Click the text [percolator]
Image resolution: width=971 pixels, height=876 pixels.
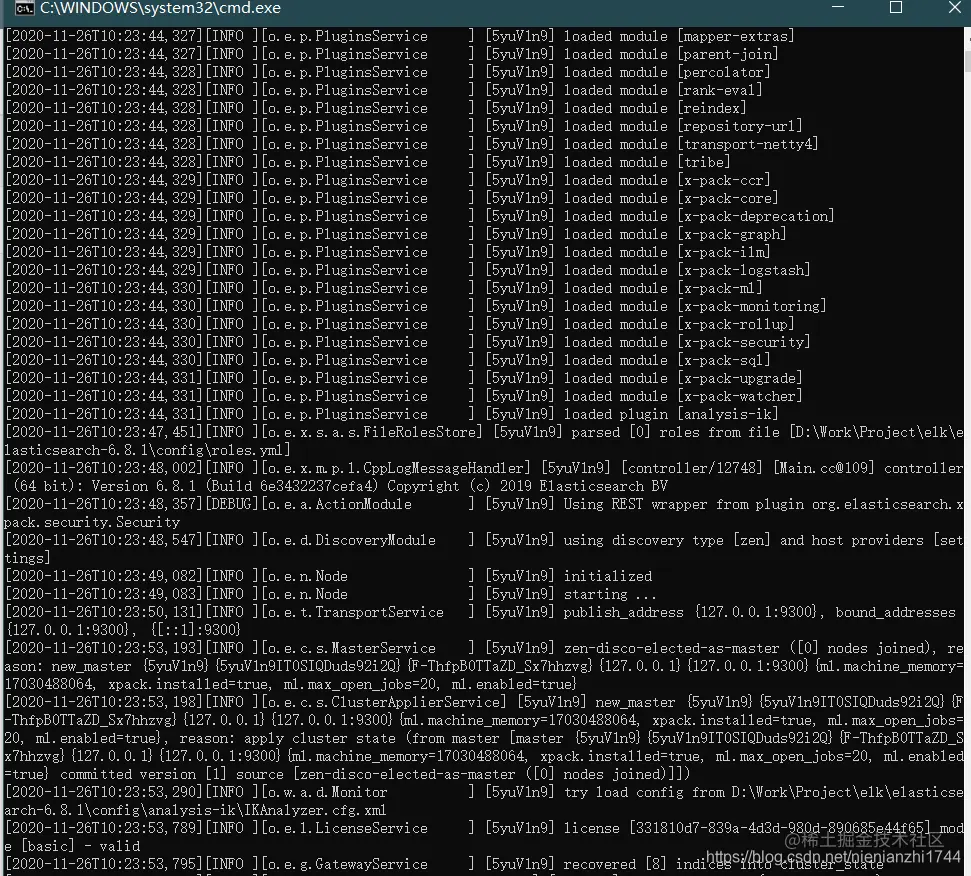723,72
